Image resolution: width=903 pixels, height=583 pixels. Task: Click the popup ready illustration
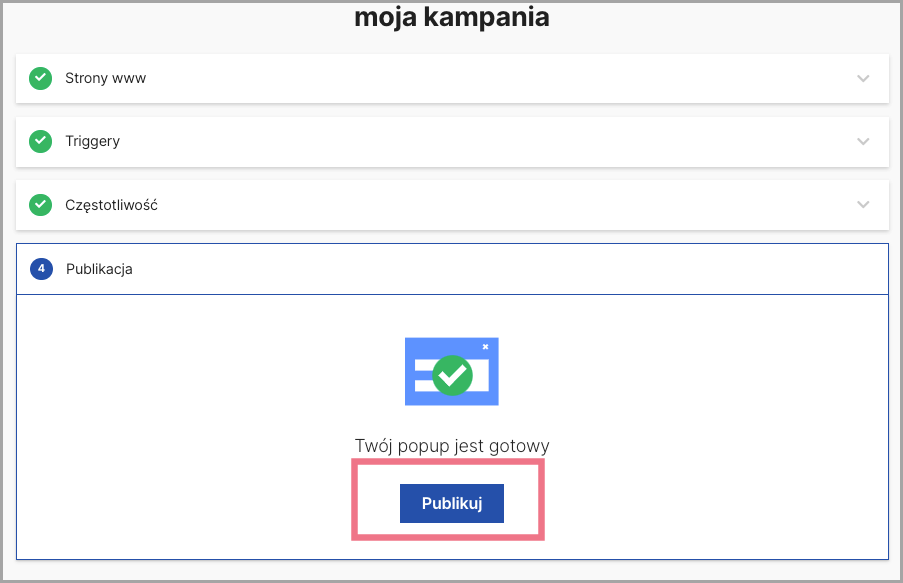[x=452, y=372]
